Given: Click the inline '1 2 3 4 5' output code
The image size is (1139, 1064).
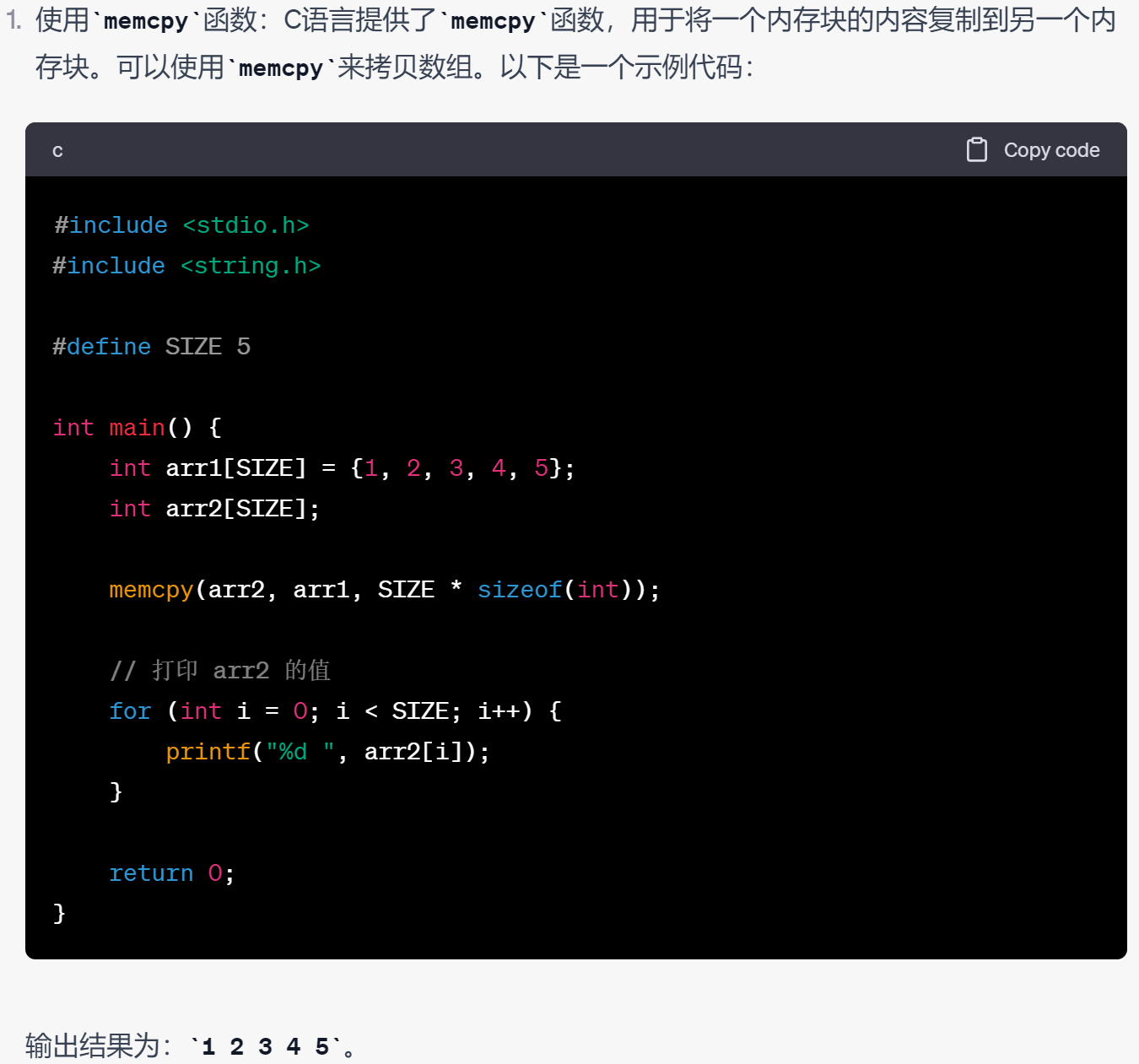Looking at the screenshot, I should point(265,1047).
